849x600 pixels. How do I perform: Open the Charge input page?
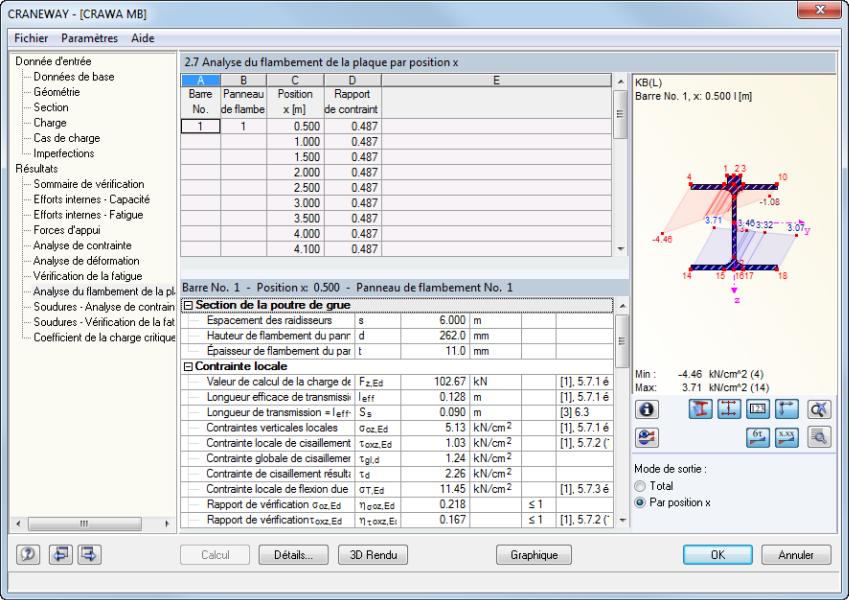(x=50, y=123)
